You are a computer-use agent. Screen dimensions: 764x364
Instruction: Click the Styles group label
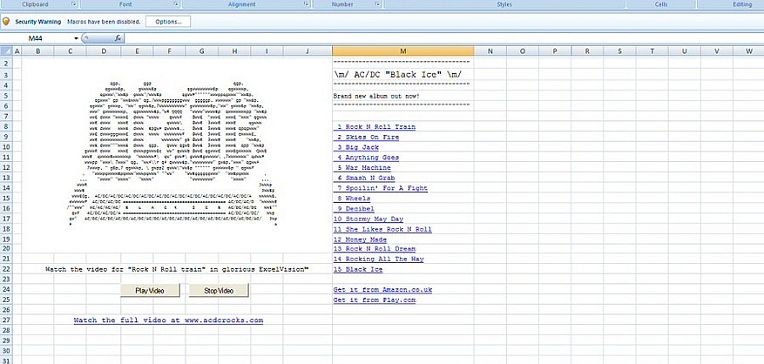click(504, 4)
